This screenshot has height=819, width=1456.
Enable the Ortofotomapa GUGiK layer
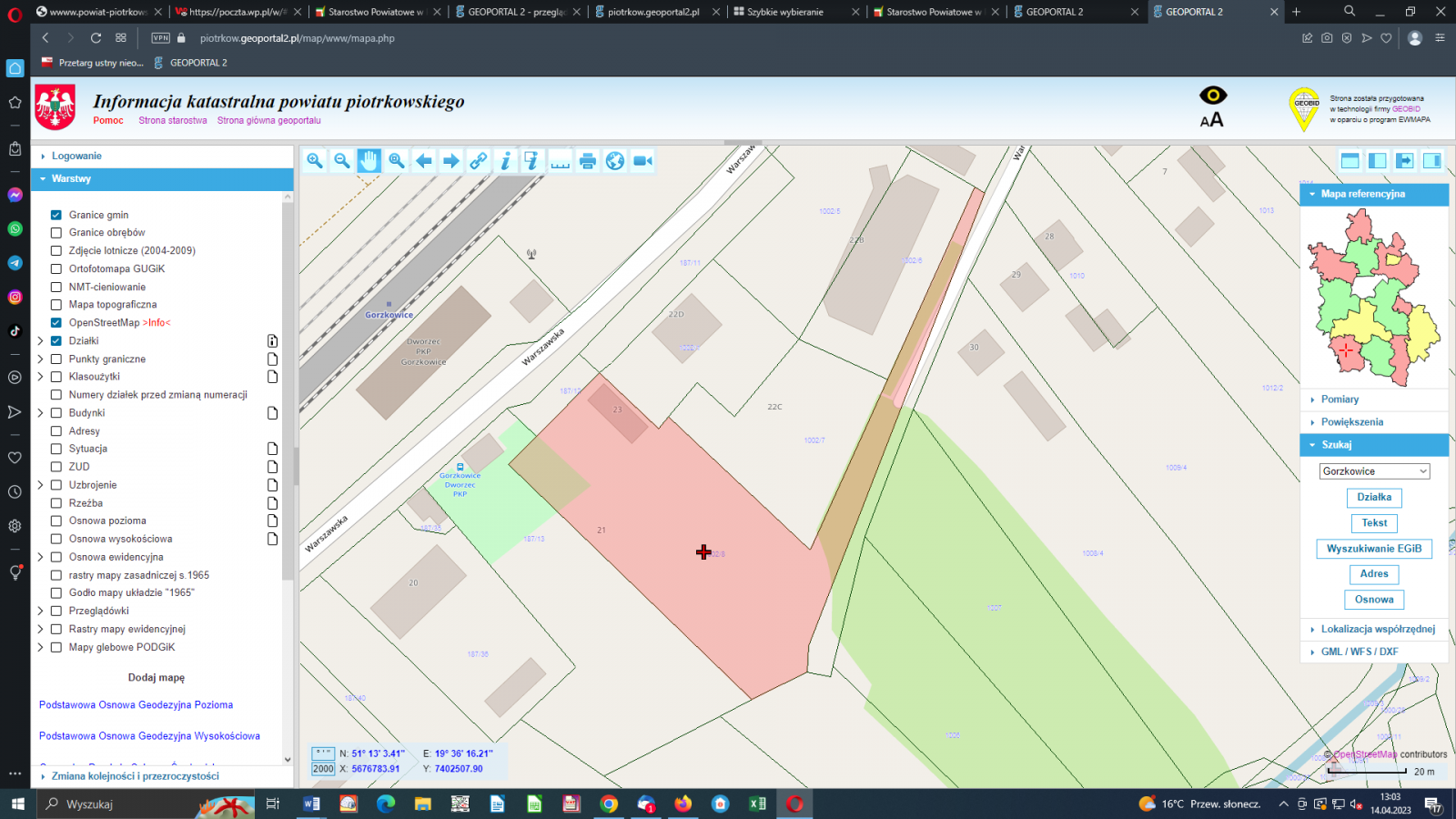tap(56, 268)
